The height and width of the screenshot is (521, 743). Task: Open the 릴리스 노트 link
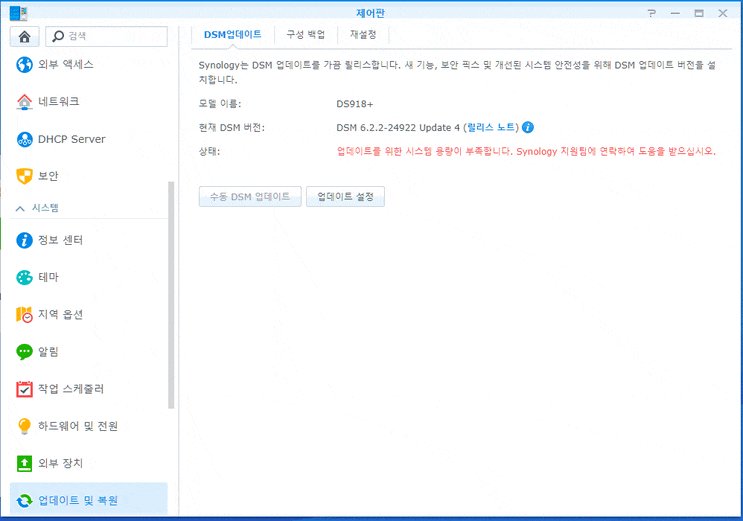[x=490, y=127]
